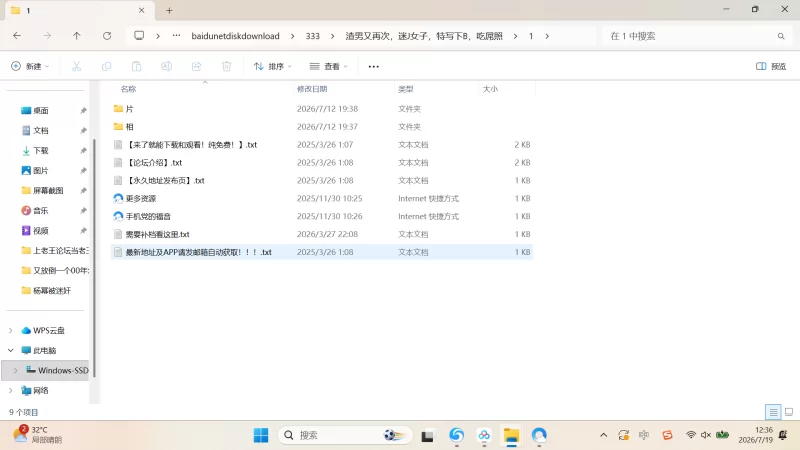Open the See more ellipsis menu in toolbar

tap(373, 66)
